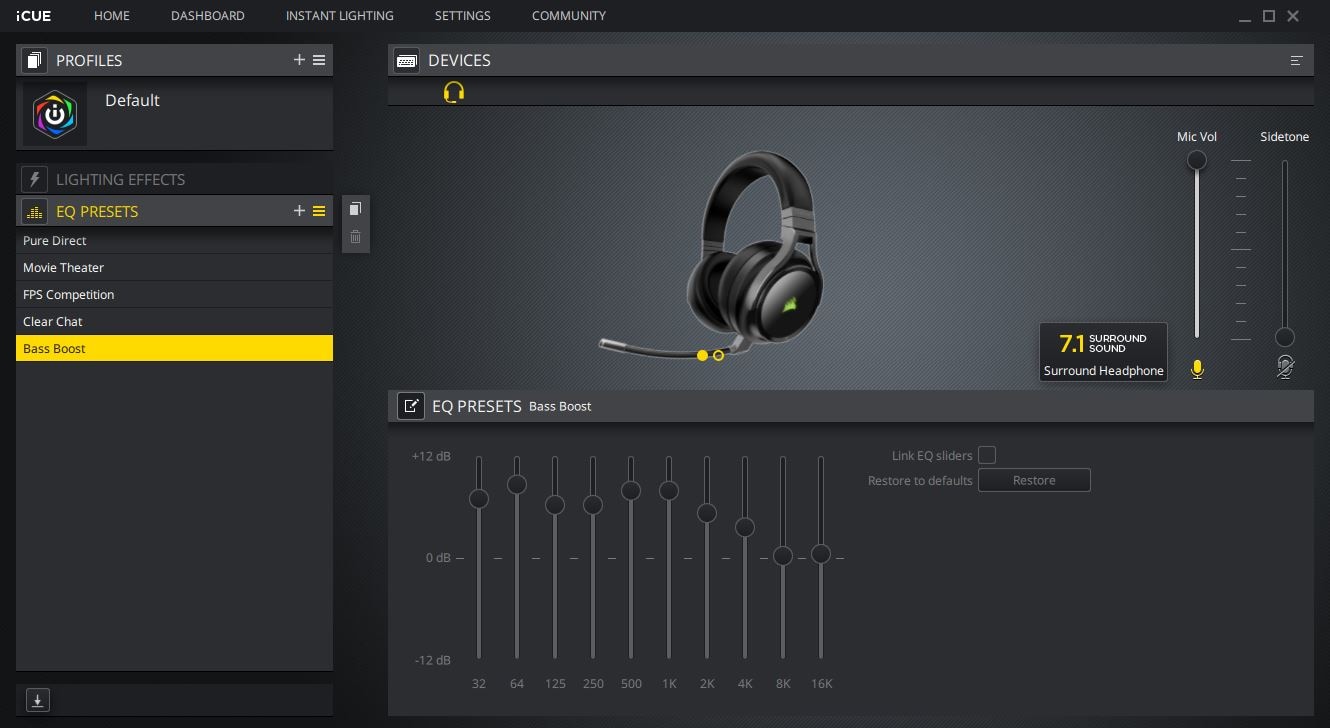Expand the Lighting Effects section

click(120, 180)
